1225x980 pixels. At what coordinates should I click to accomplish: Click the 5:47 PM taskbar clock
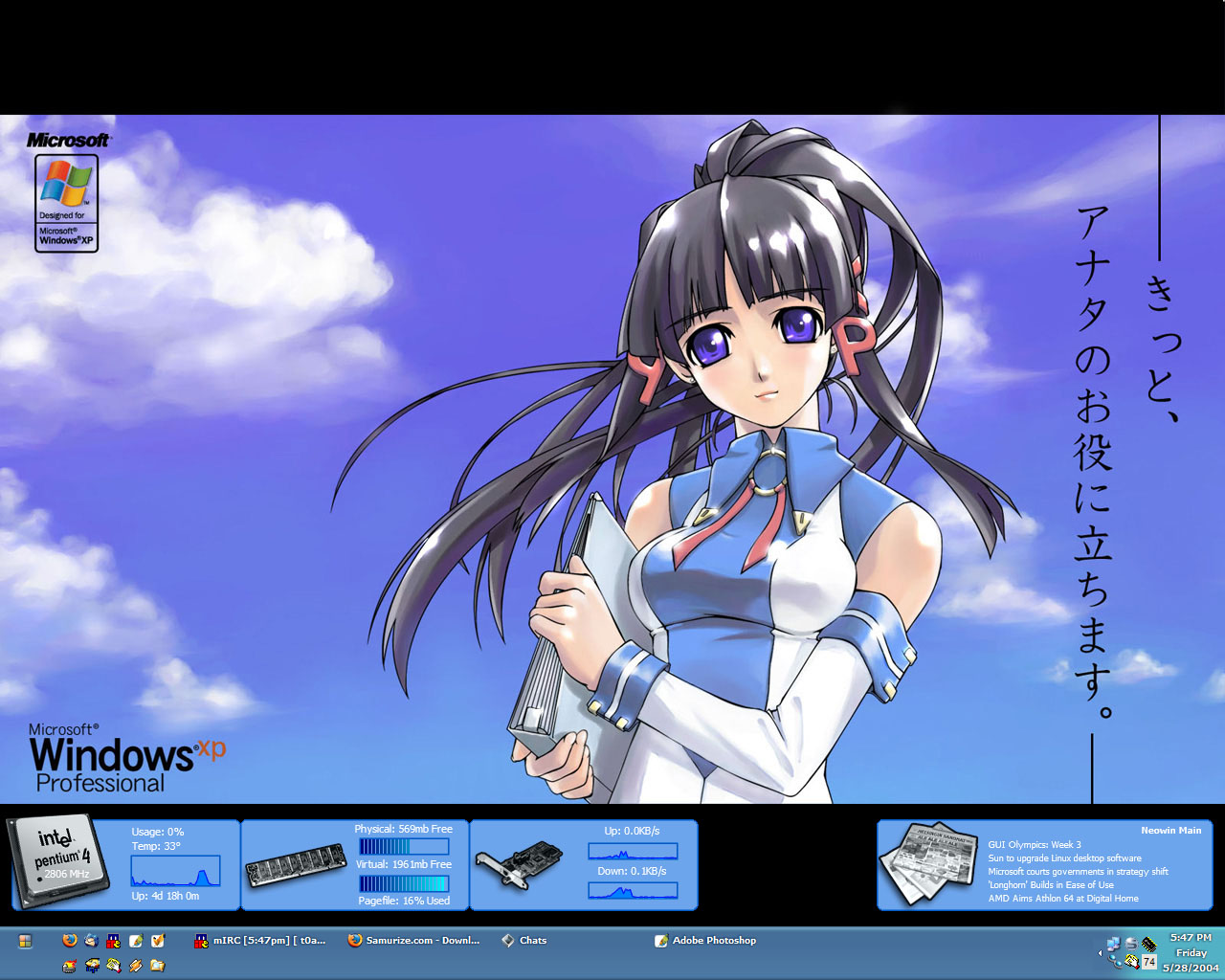pyautogui.click(x=1191, y=938)
